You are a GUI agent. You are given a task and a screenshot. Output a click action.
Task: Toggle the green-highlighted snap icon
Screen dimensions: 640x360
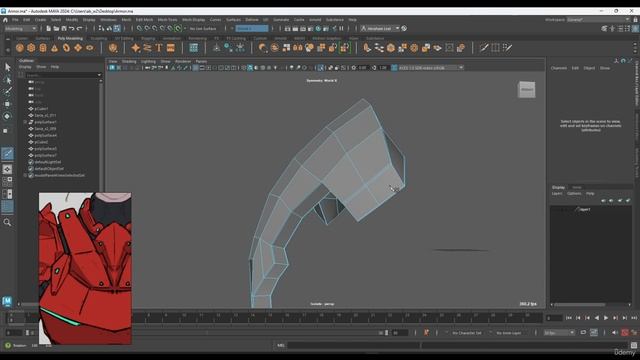(178, 29)
